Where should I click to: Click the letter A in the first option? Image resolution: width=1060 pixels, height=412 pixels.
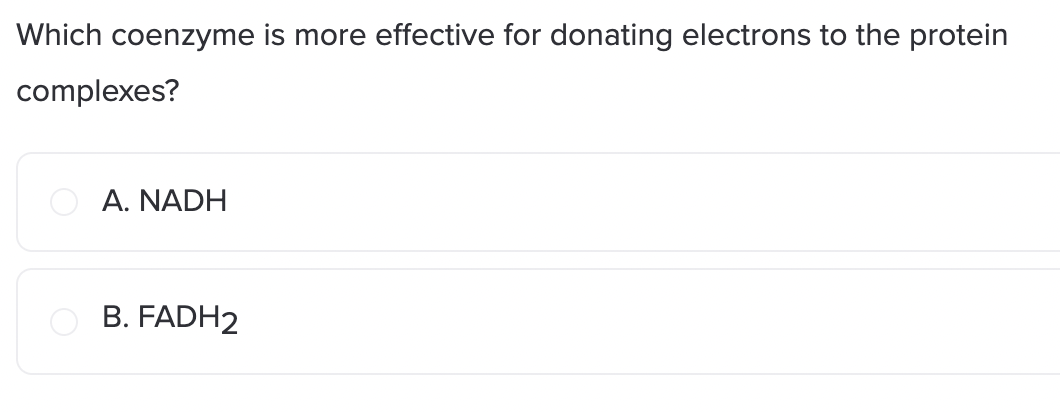[113, 201]
